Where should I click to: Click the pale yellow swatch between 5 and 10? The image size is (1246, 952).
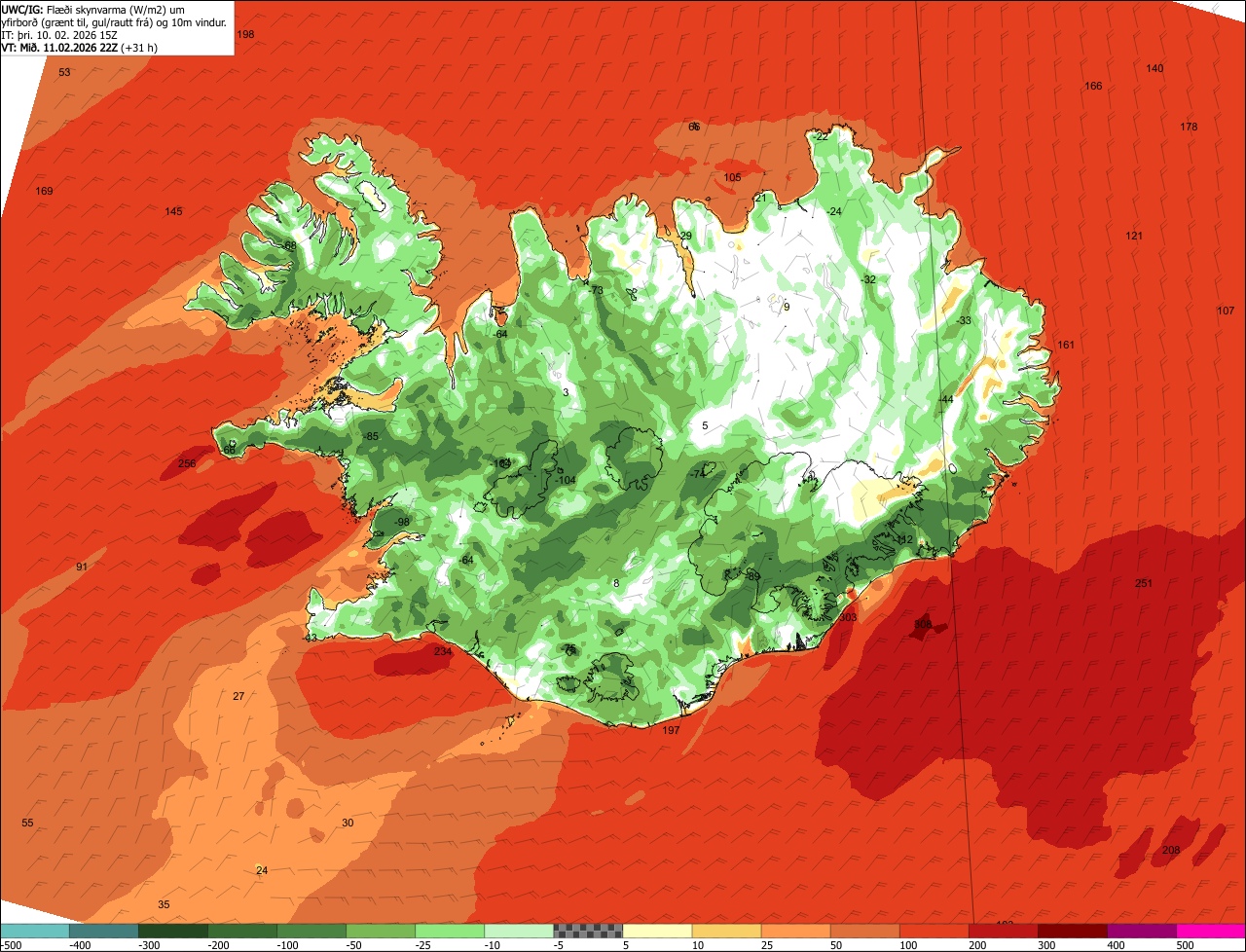tap(657, 931)
